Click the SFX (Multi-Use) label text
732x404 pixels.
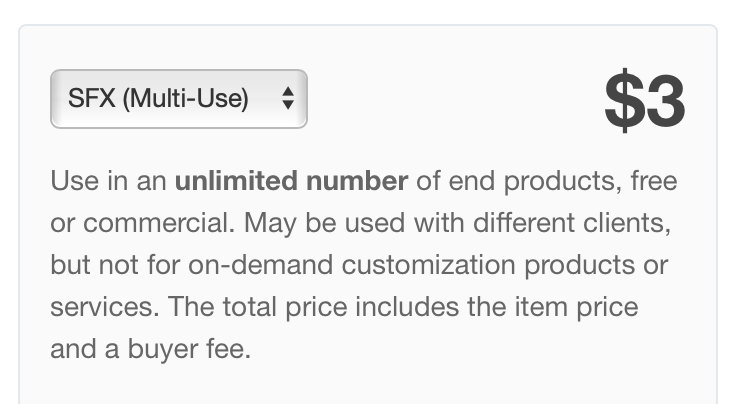pyautogui.click(x=158, y=99)
